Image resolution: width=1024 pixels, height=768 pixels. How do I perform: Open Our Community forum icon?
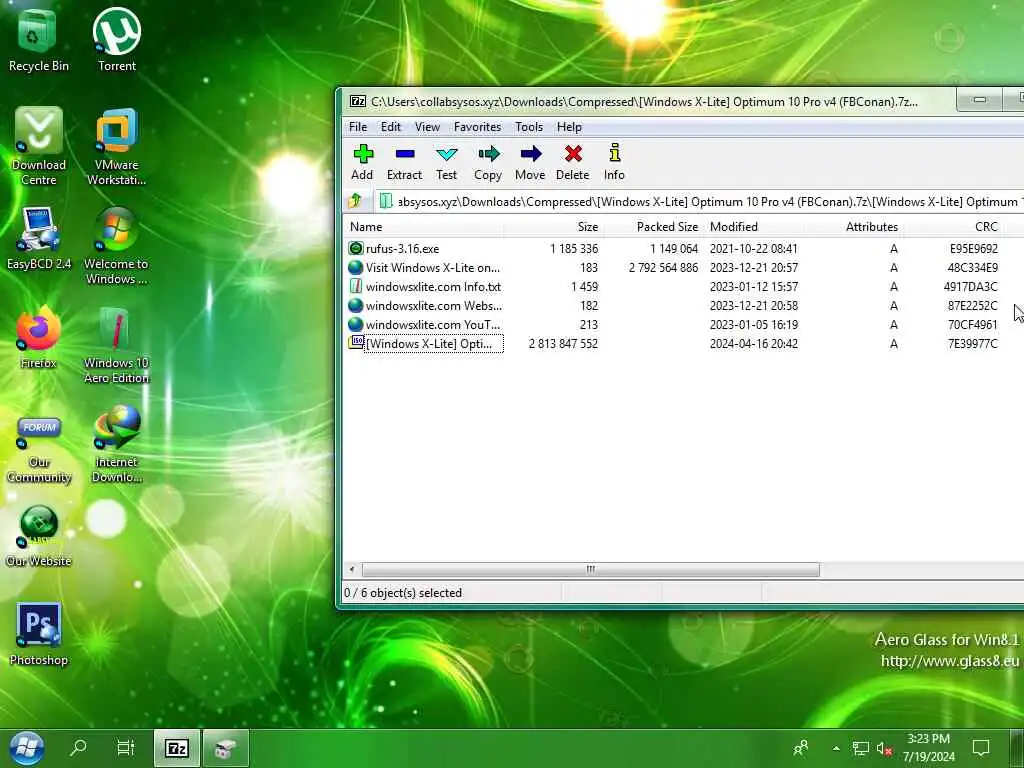(x=39, y=450)
